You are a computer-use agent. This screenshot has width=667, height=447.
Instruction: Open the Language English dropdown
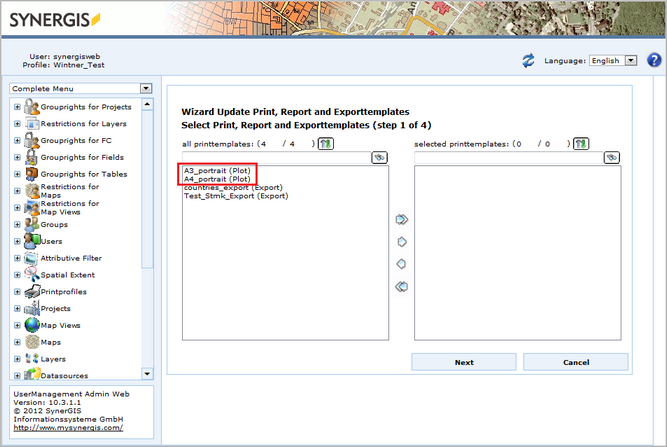pos(631,60)
